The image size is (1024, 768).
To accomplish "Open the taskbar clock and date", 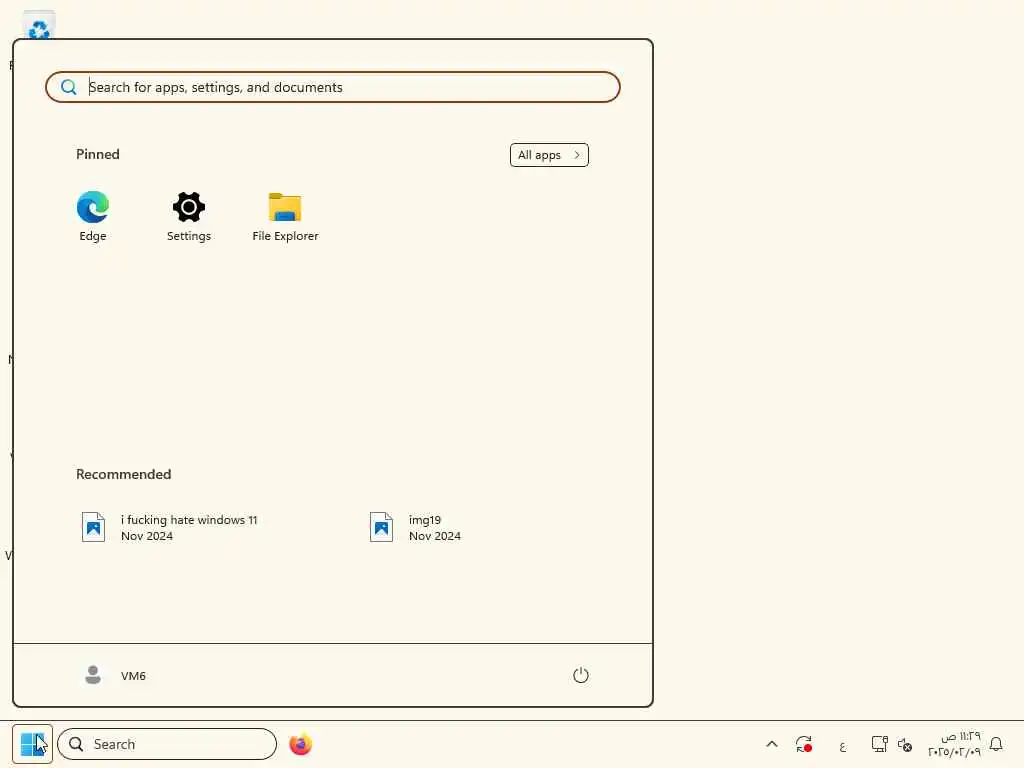I will [x=954, y=744].
